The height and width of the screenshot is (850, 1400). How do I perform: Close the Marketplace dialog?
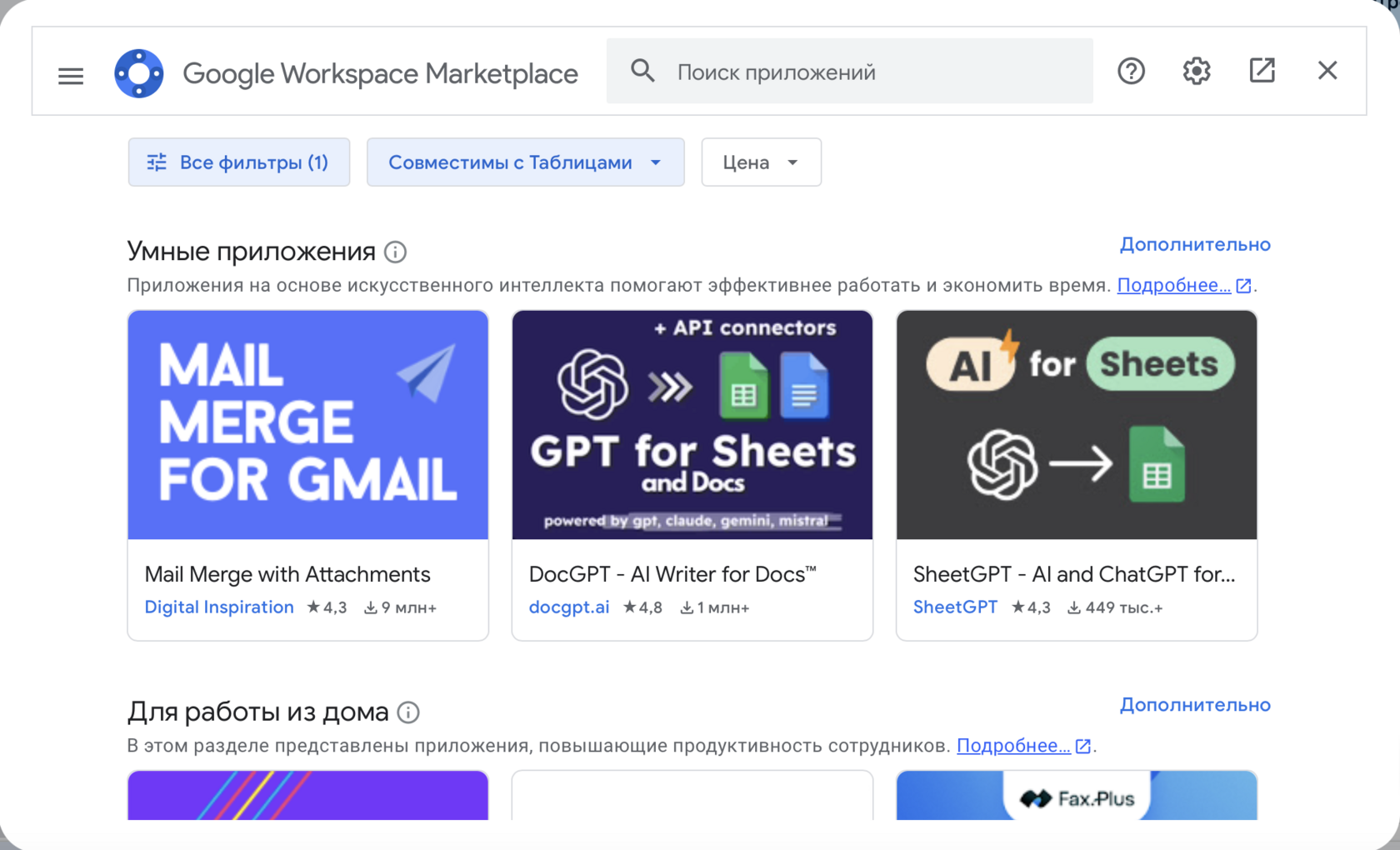click(1327, 71)
